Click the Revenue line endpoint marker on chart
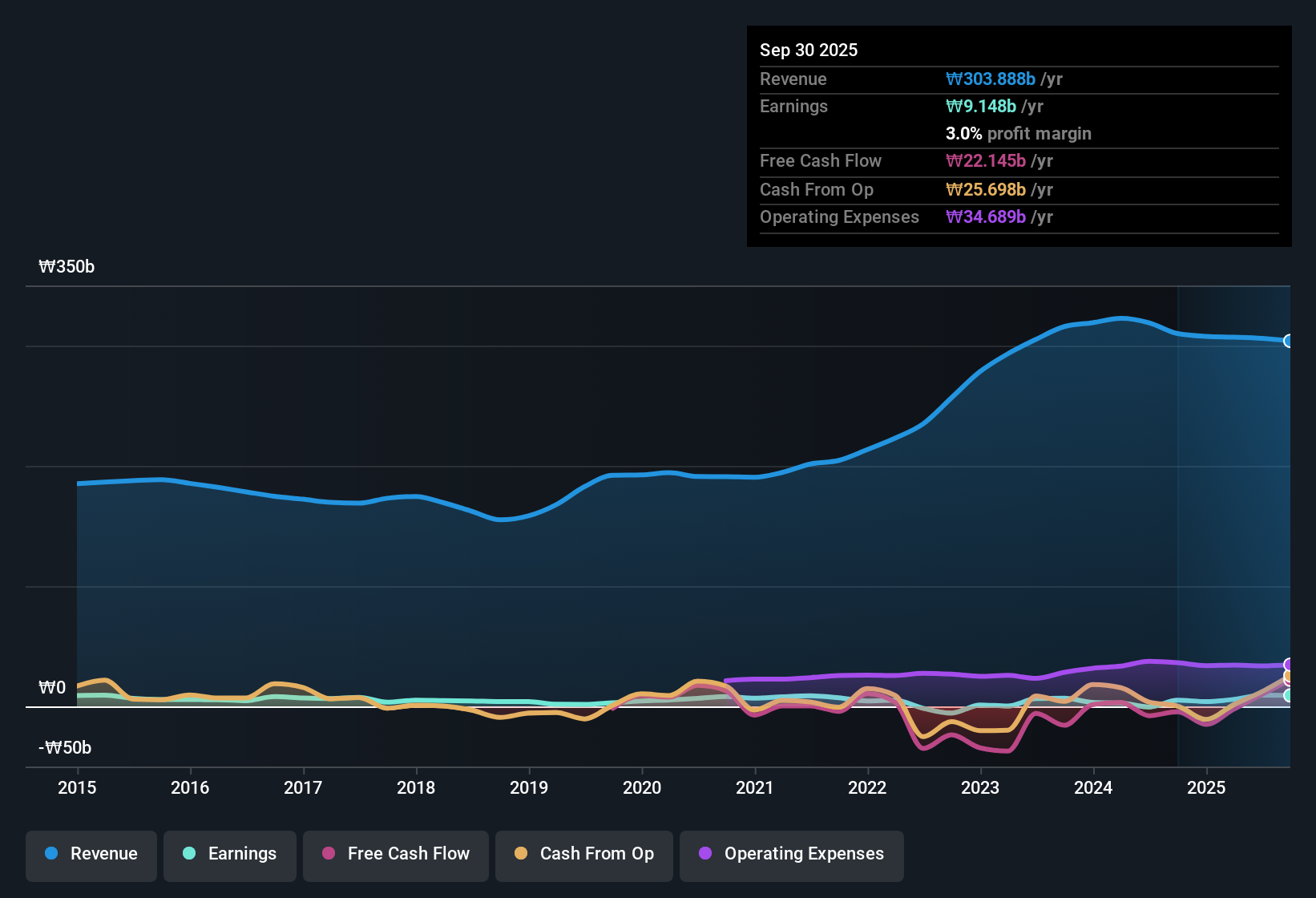Viewport: 1316px width, 898px height. [x=1289, y=342]
